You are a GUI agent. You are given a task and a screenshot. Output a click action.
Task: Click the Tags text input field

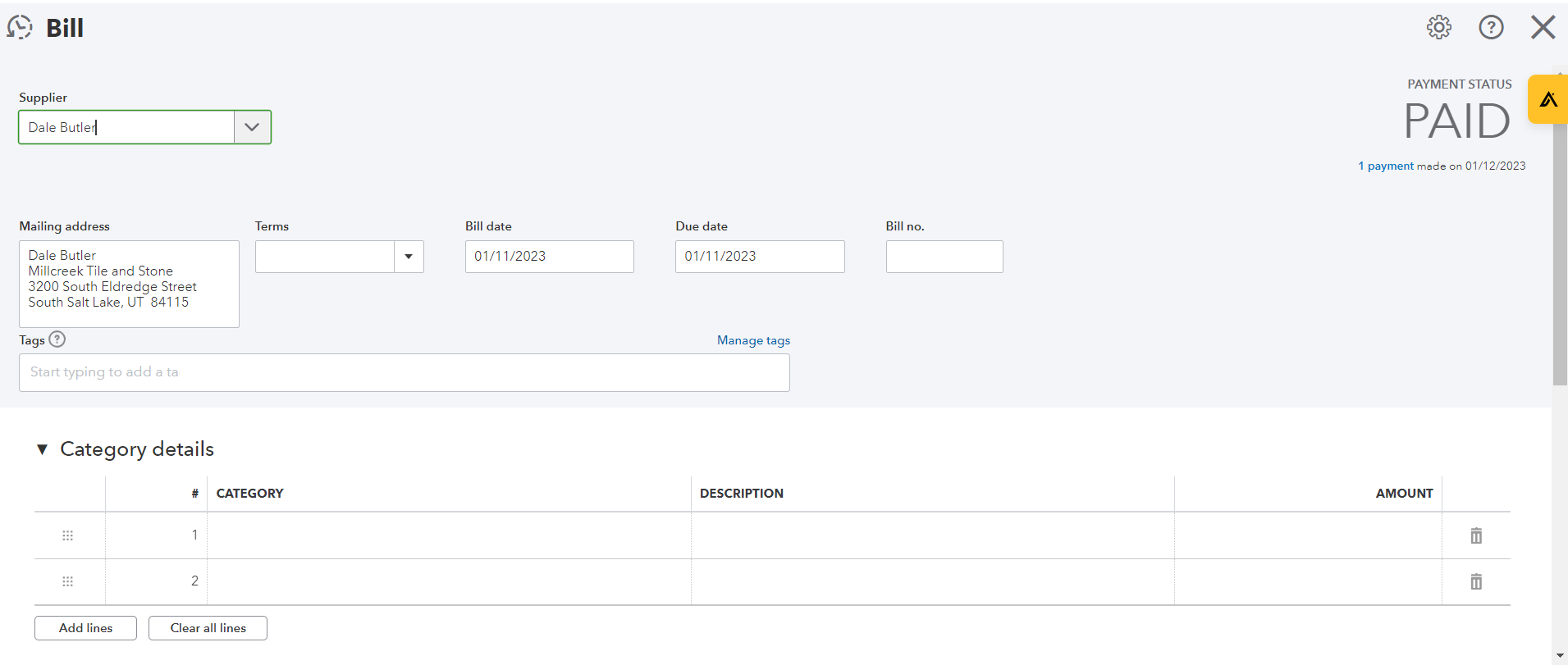(404, 372)
